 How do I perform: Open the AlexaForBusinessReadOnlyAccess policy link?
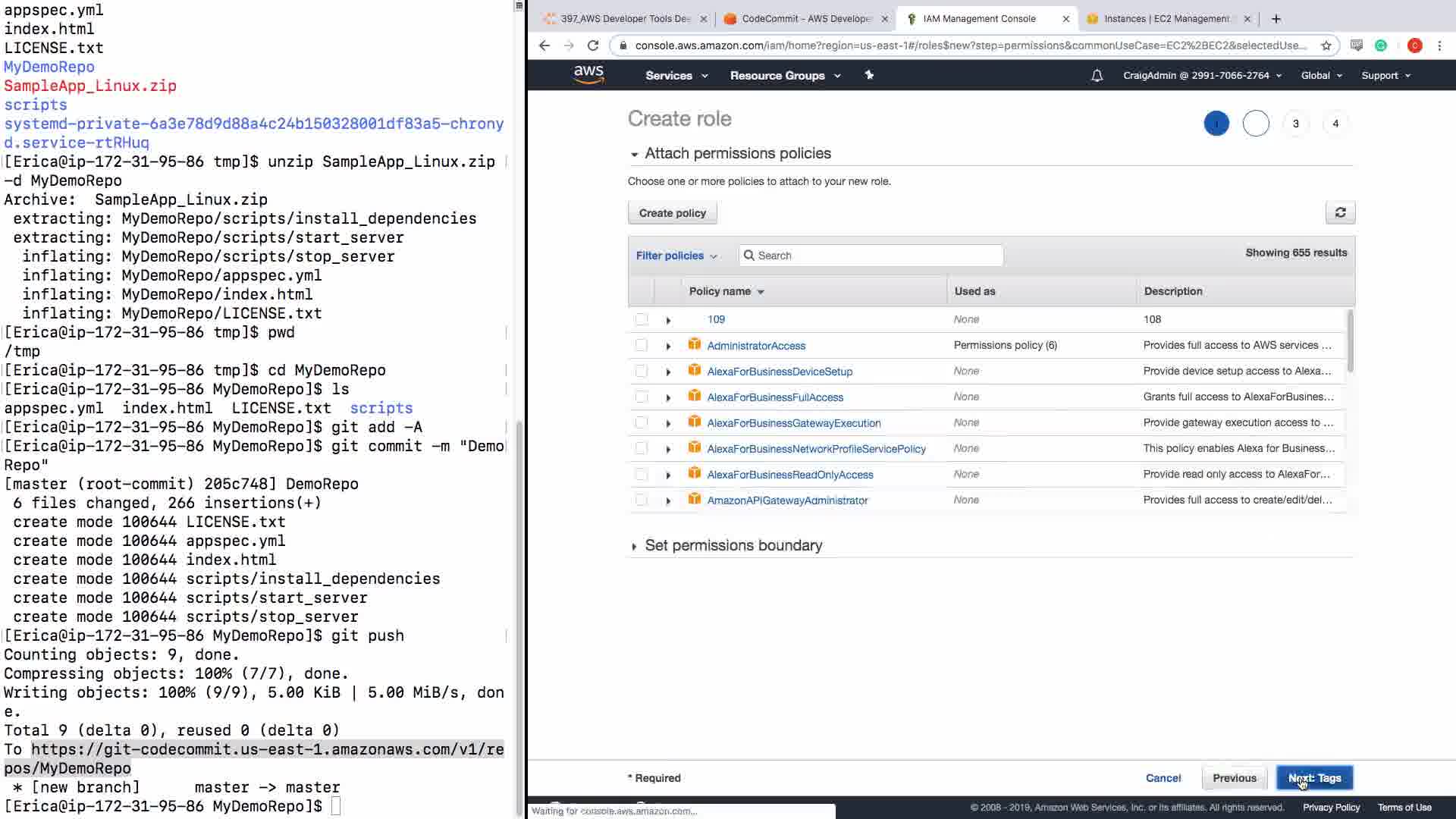pos(789,475)
